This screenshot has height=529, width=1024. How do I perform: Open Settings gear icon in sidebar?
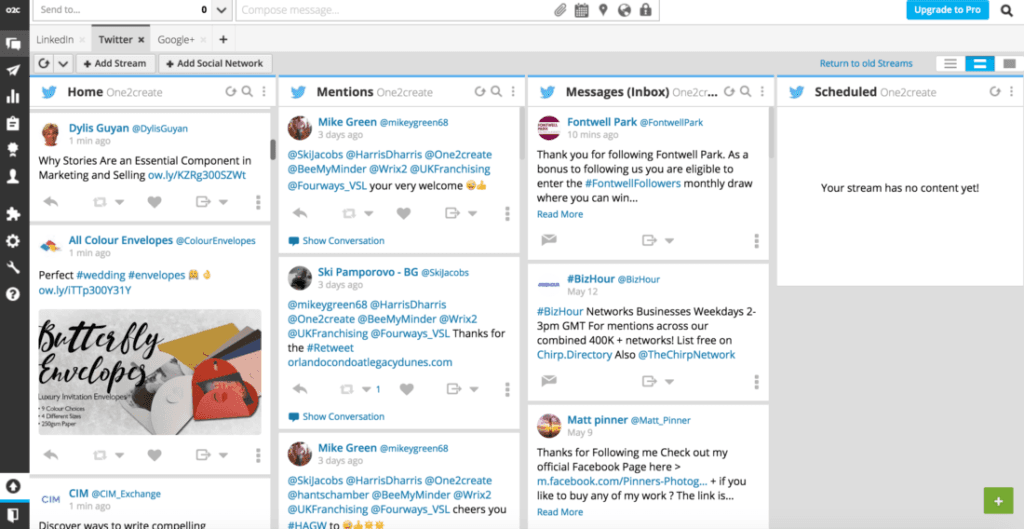[x=13, y=241]
